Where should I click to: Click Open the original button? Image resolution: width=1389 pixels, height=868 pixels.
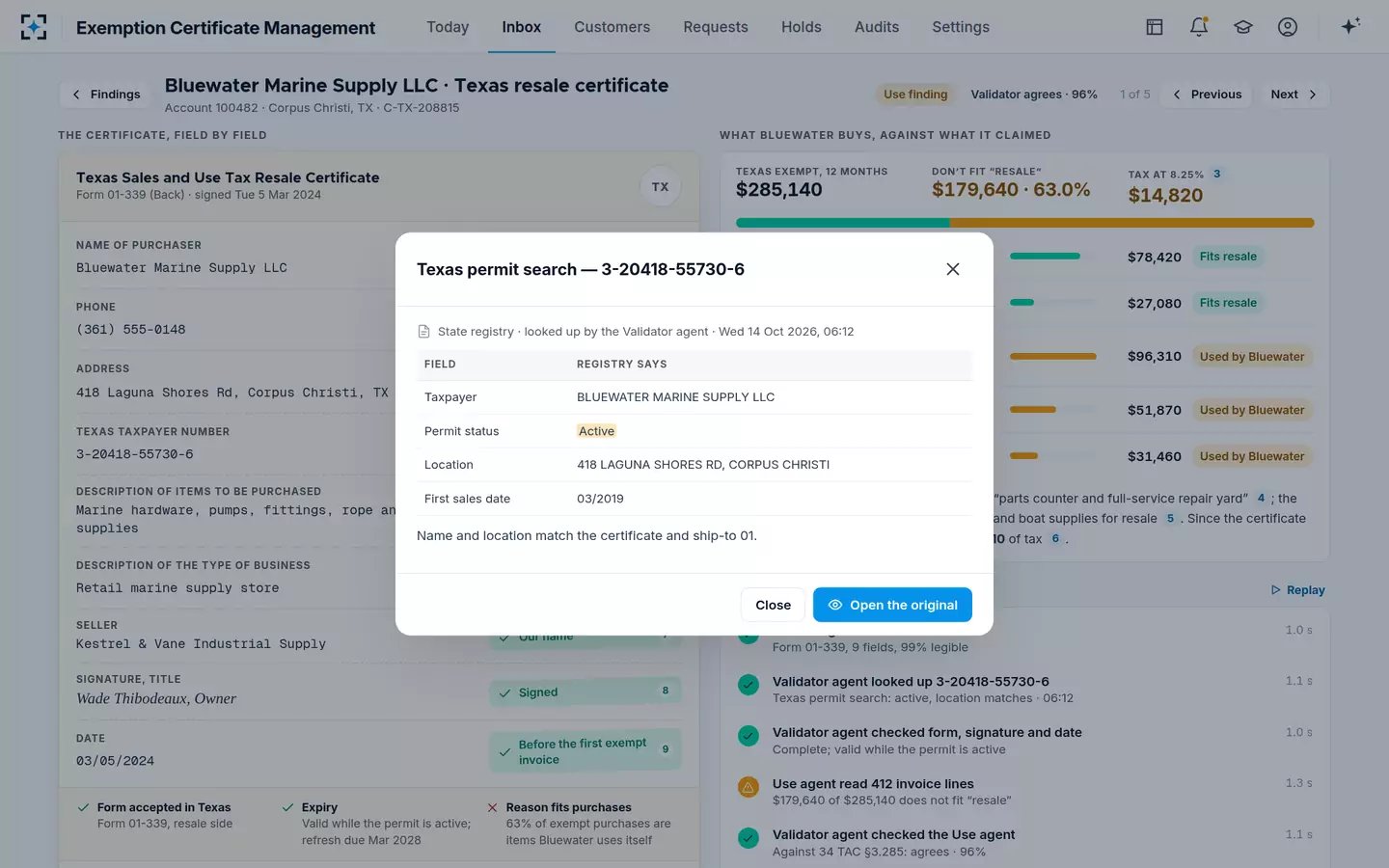pyautogui.click(x=892, y=605)
